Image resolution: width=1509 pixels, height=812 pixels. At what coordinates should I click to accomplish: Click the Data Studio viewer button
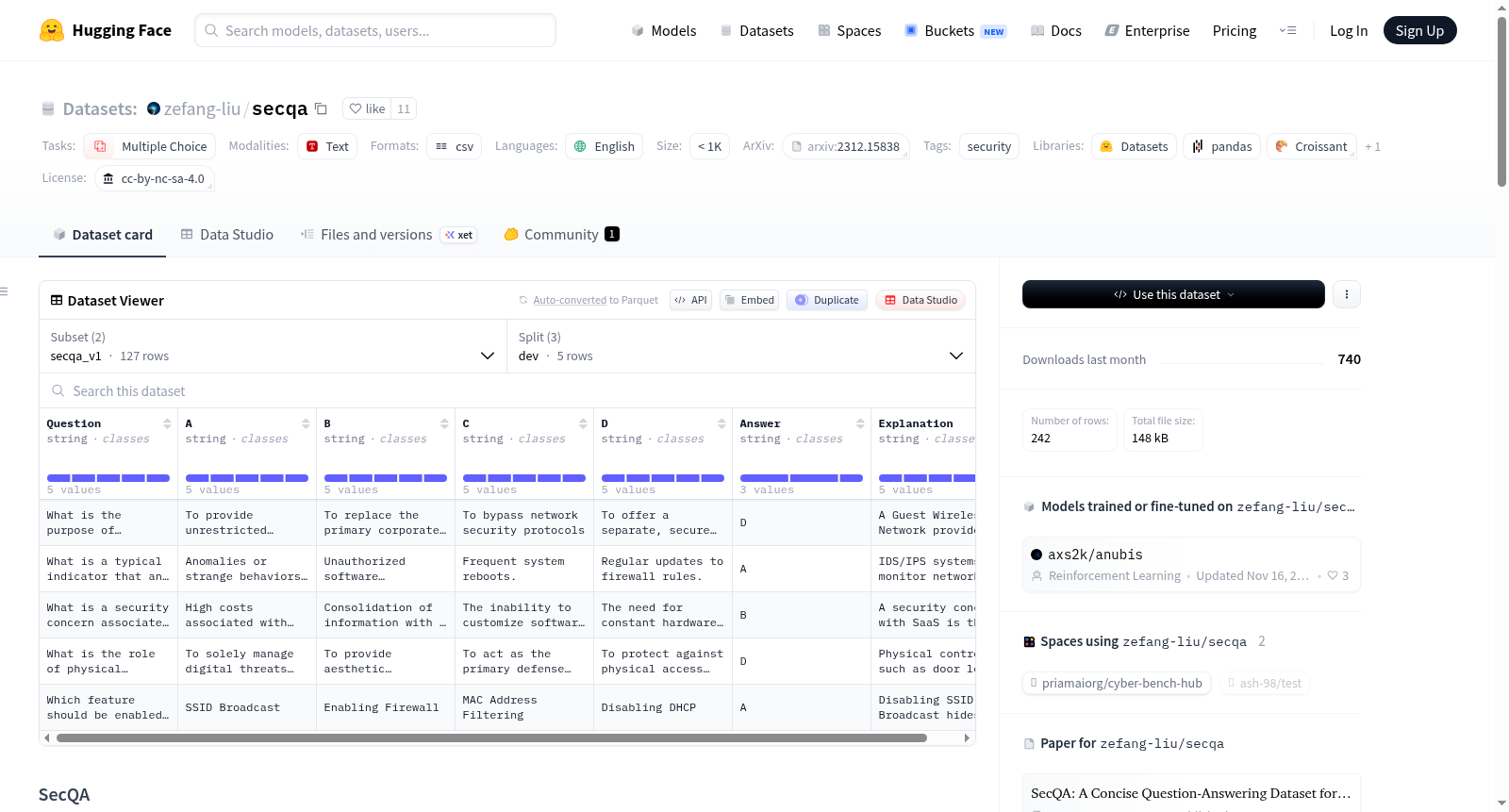click(920, 300)
